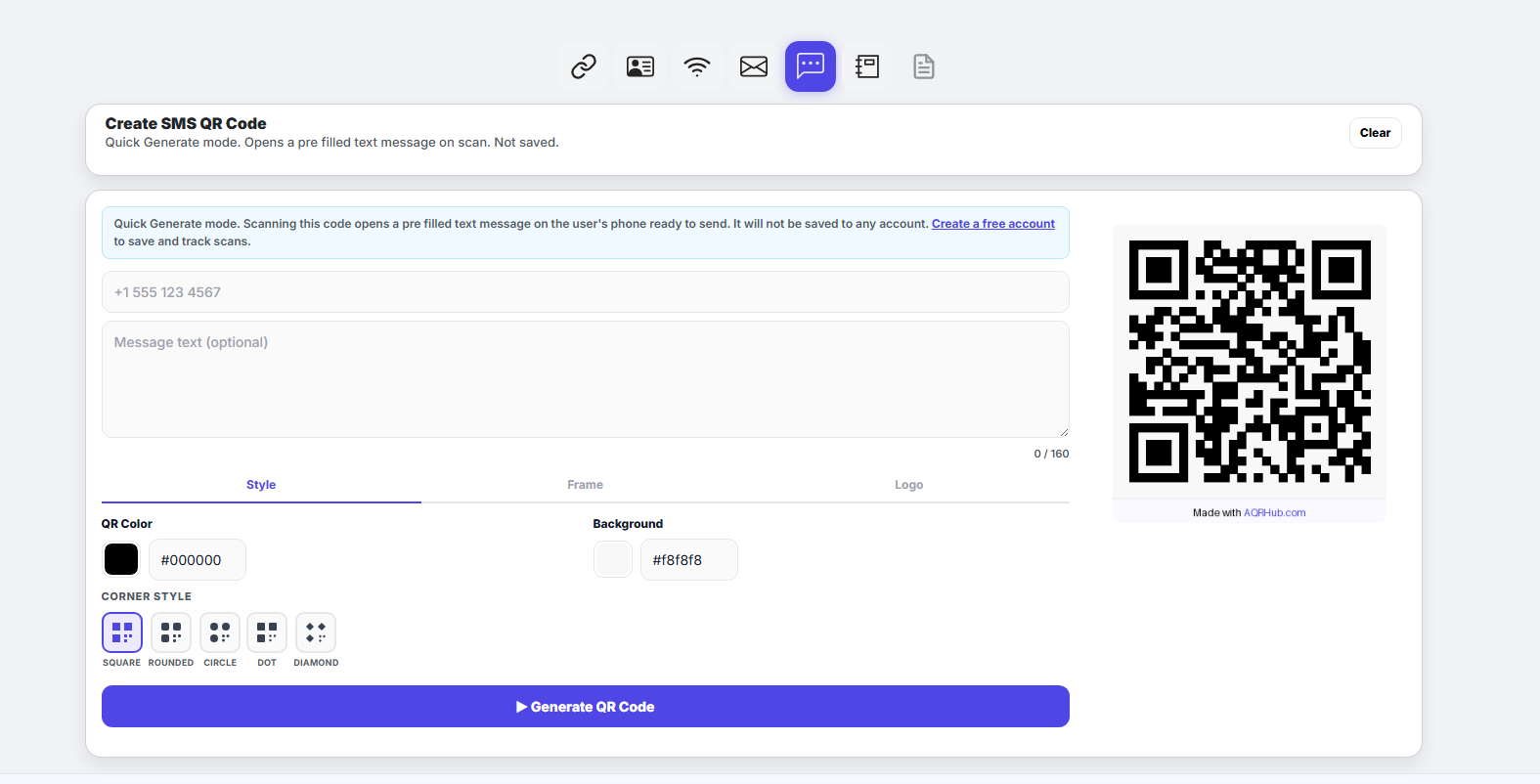Screen dimensions: 1540x784
Task: Click the CORNER STYLE label
Action: (x=147, y=596)
